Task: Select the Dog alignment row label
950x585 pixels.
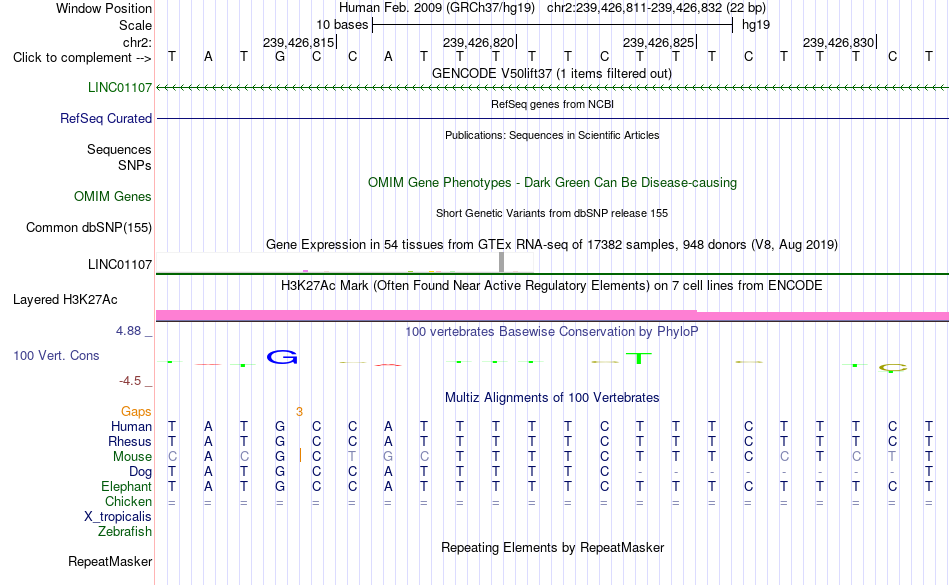Action: [140, 471]
